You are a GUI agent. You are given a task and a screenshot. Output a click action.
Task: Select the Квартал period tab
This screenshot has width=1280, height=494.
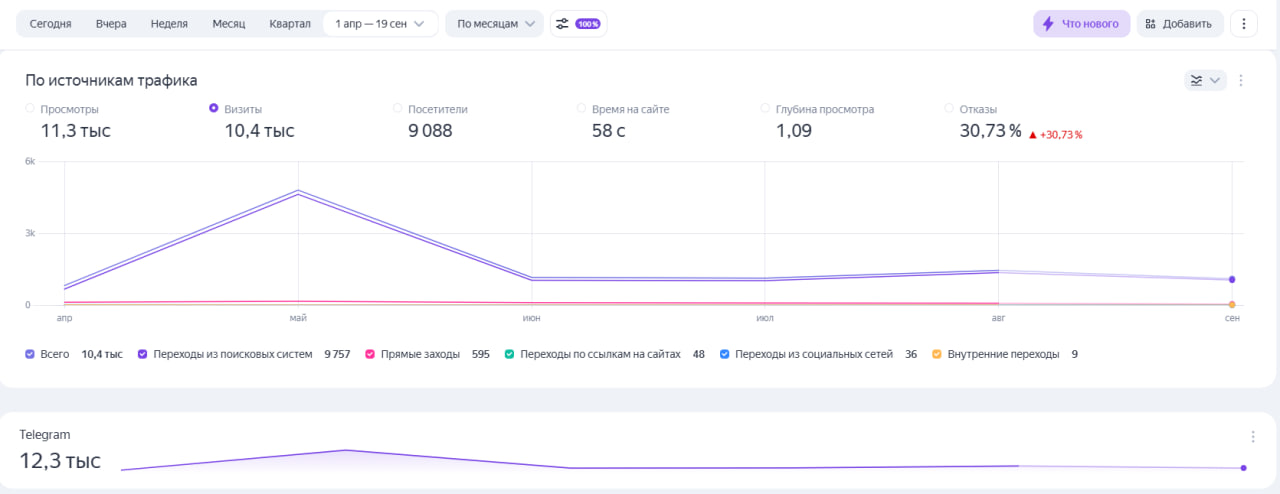[x=290, y=24]
